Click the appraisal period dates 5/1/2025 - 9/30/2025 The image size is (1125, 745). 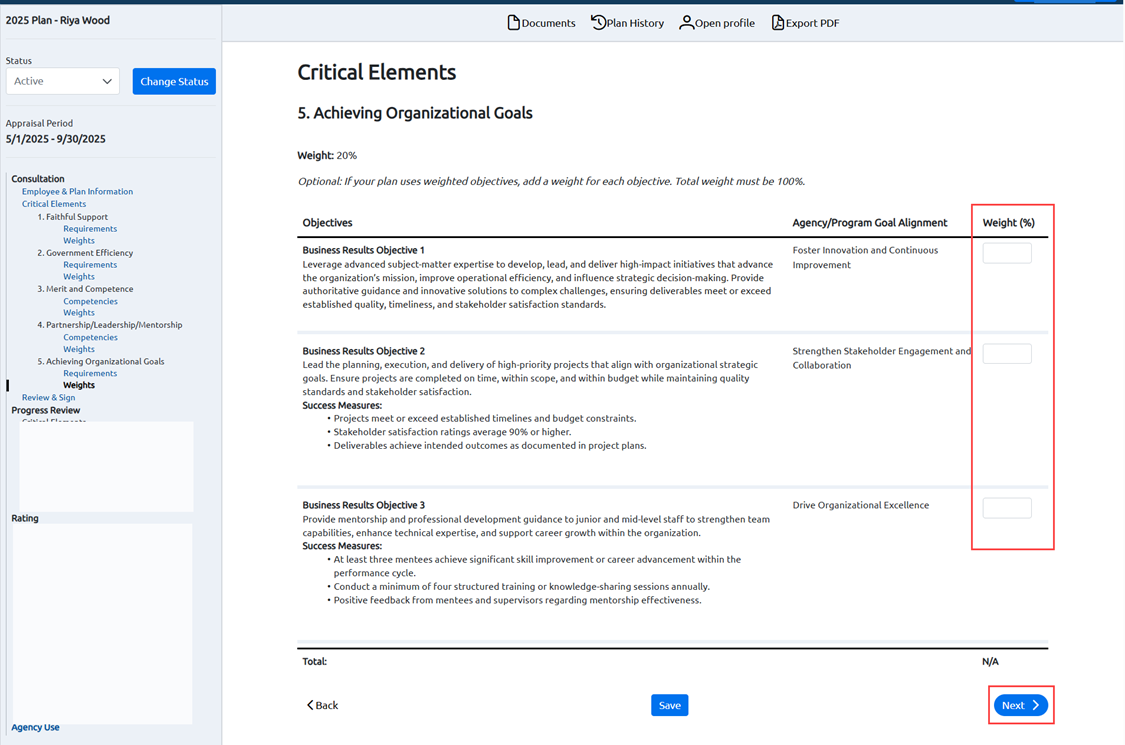55,139
